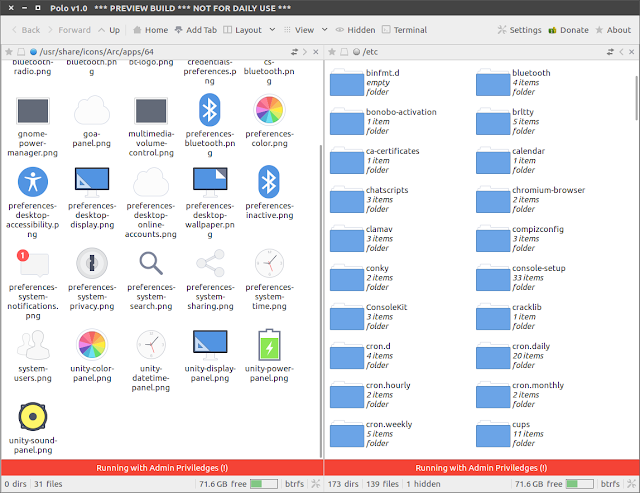Go to the Home folder

coord(150,30)
